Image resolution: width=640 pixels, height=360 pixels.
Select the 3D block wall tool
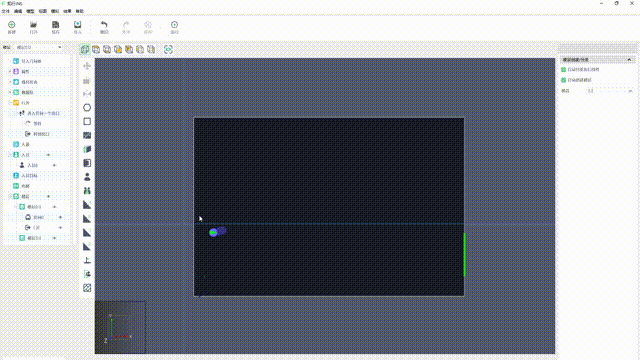[87, 149]
